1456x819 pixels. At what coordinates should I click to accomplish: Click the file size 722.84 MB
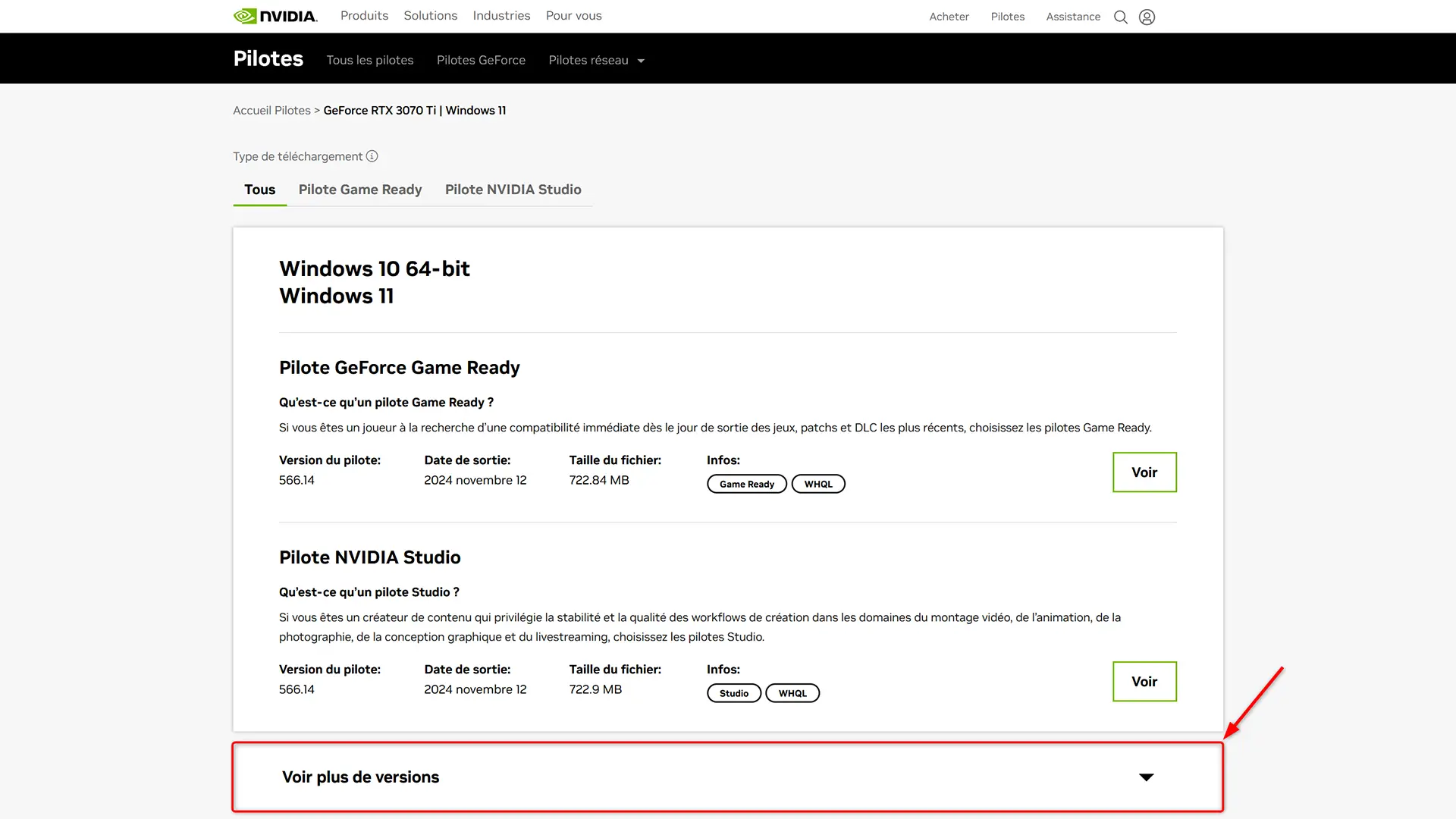[x=599, y=480]
